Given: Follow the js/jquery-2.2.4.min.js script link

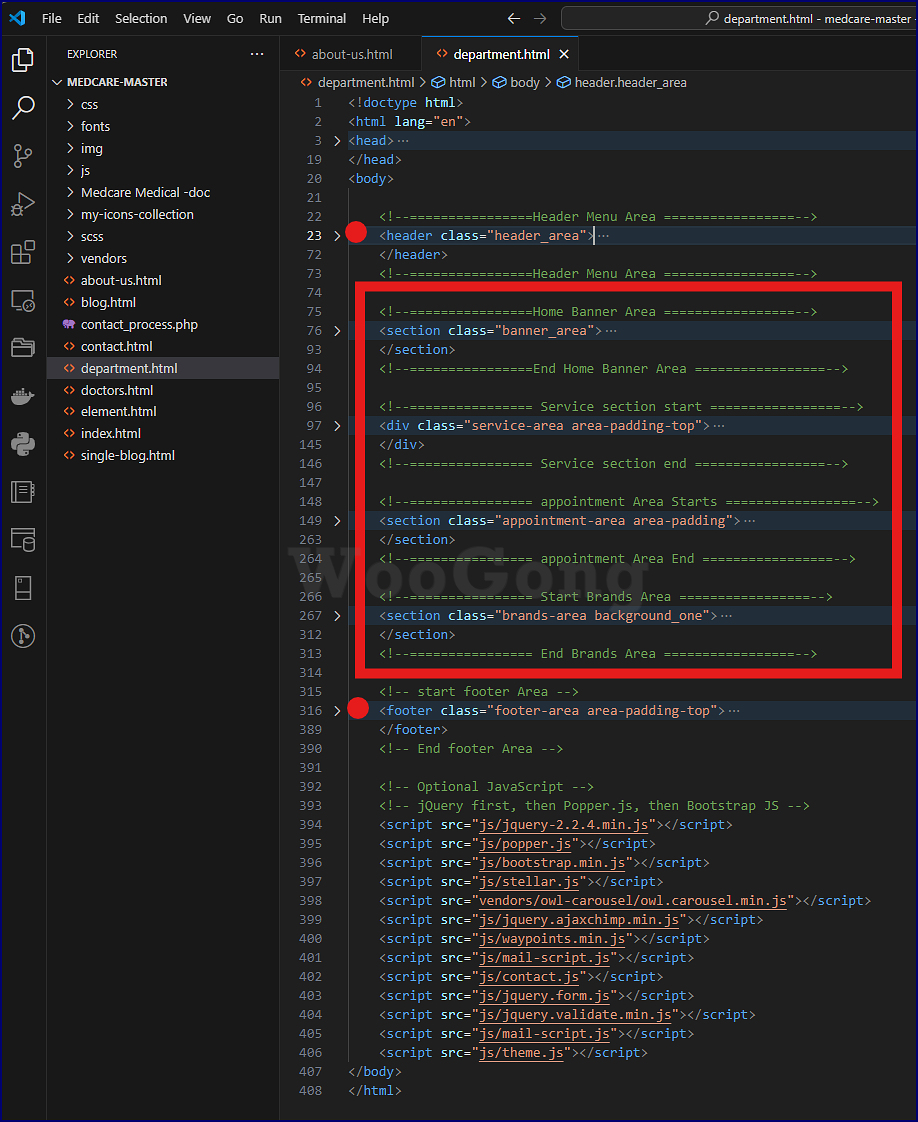Looking at the screenshot, I should [x=563, y=825].
